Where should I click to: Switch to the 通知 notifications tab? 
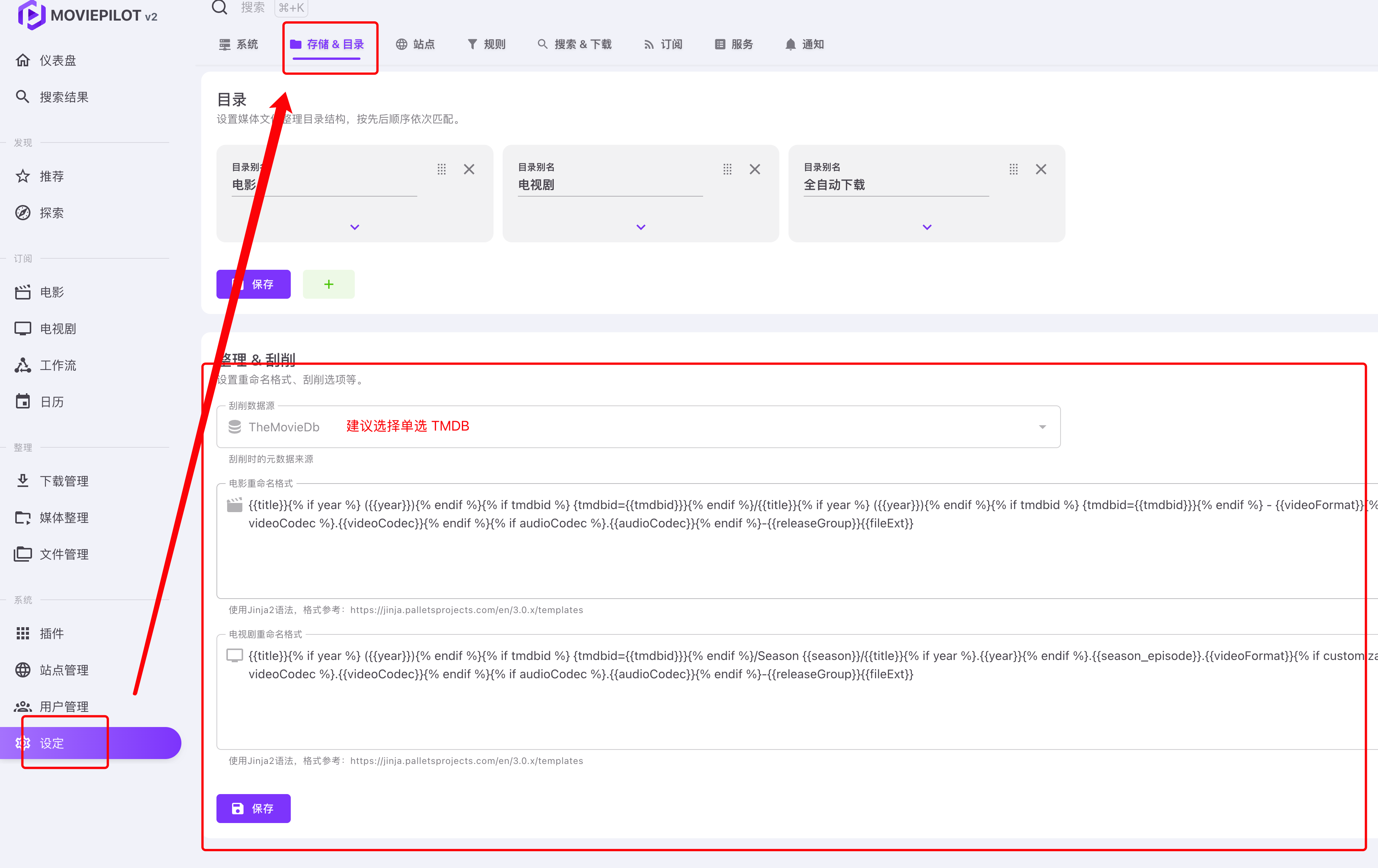804,44
